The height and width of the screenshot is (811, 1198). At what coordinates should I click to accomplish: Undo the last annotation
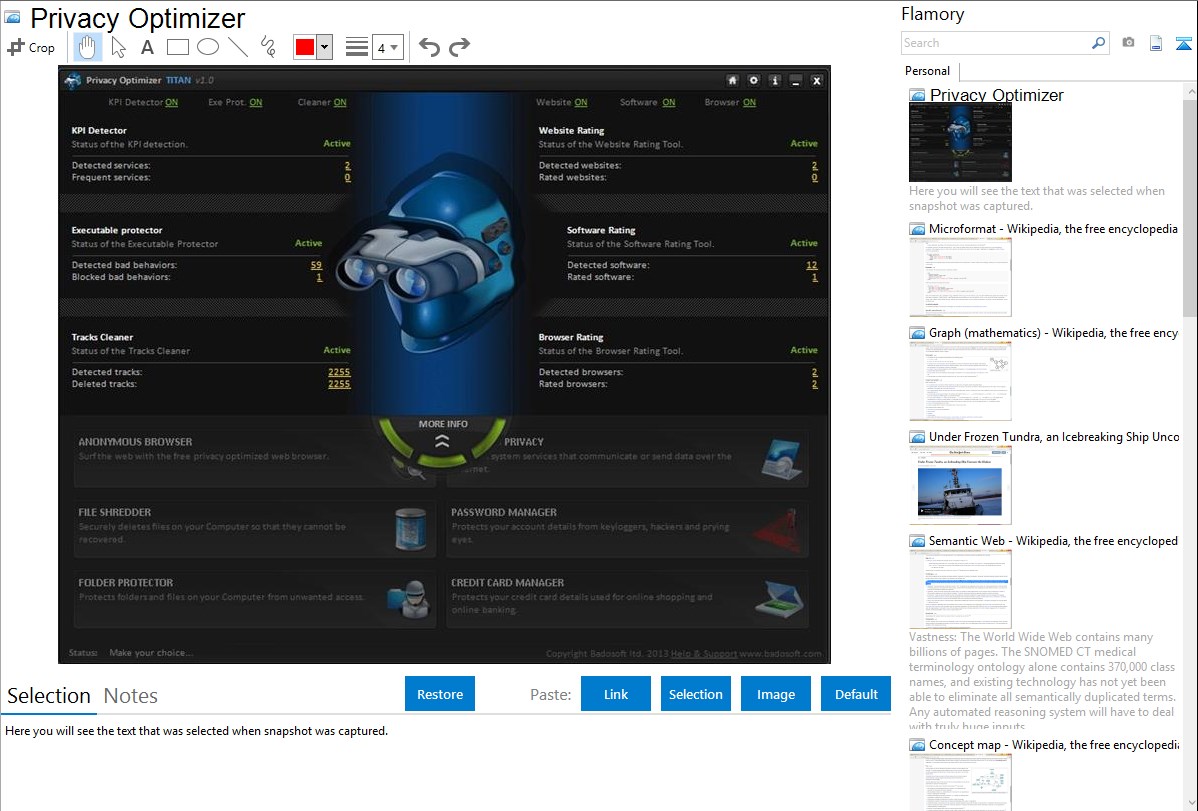coord(429,47)
